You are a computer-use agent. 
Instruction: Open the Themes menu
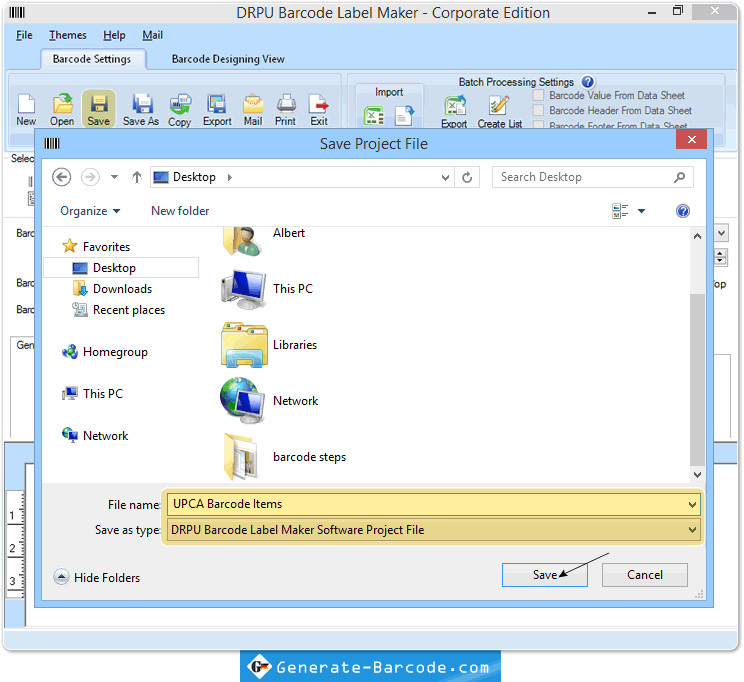(x=68, y=35)
